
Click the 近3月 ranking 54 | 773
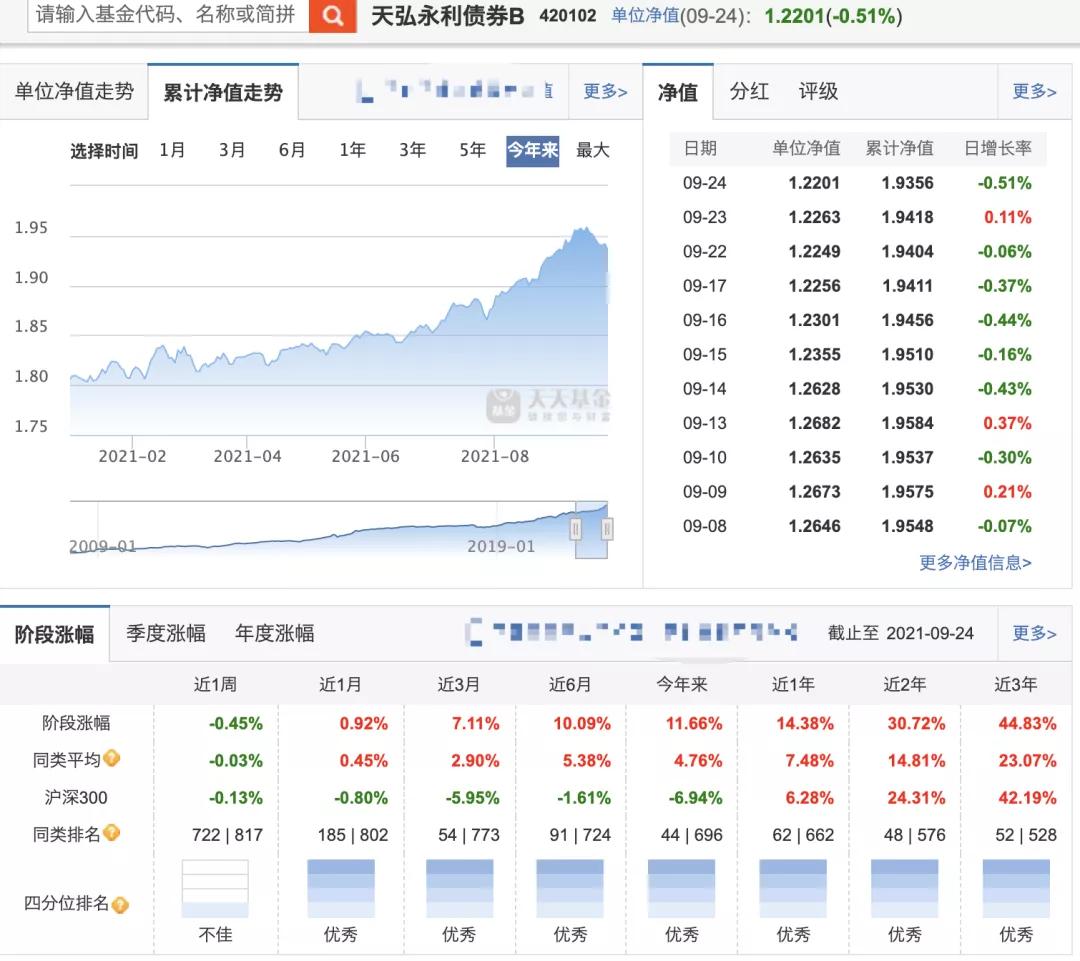pos(468,835)
